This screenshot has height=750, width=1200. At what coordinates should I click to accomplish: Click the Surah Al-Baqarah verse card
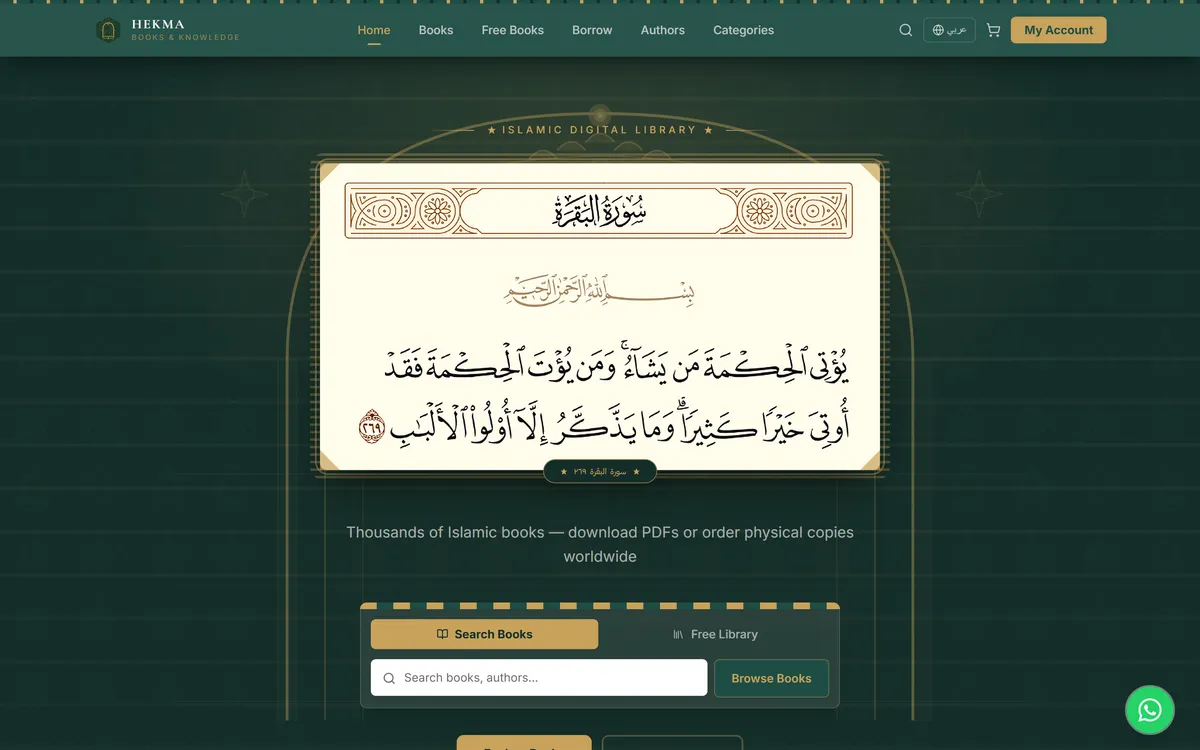[x=600, y=317]
